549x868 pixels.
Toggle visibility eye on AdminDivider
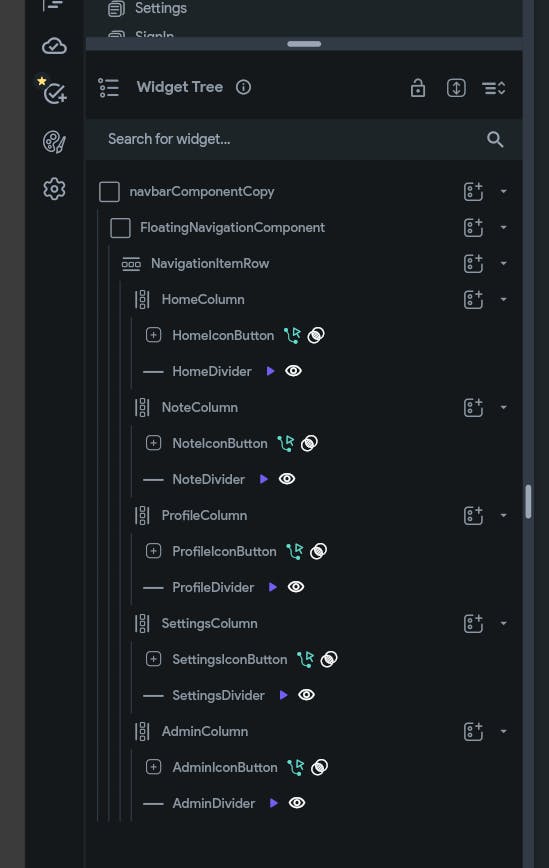[297, 803]
